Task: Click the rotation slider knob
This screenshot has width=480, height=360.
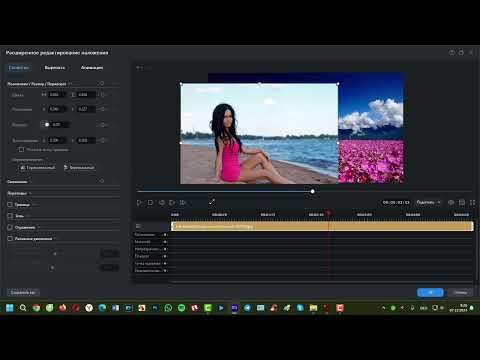Action: tap(47, 125)
